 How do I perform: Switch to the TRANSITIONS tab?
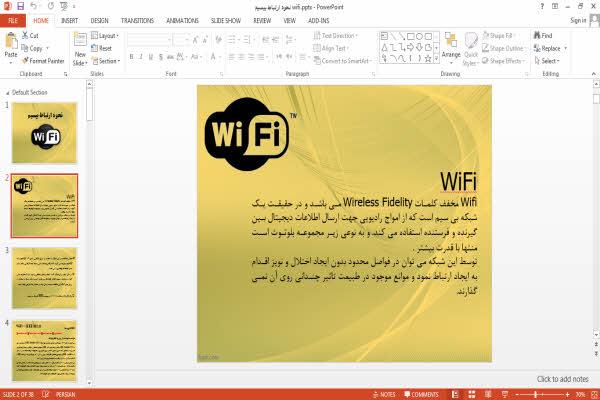point(137,20)
